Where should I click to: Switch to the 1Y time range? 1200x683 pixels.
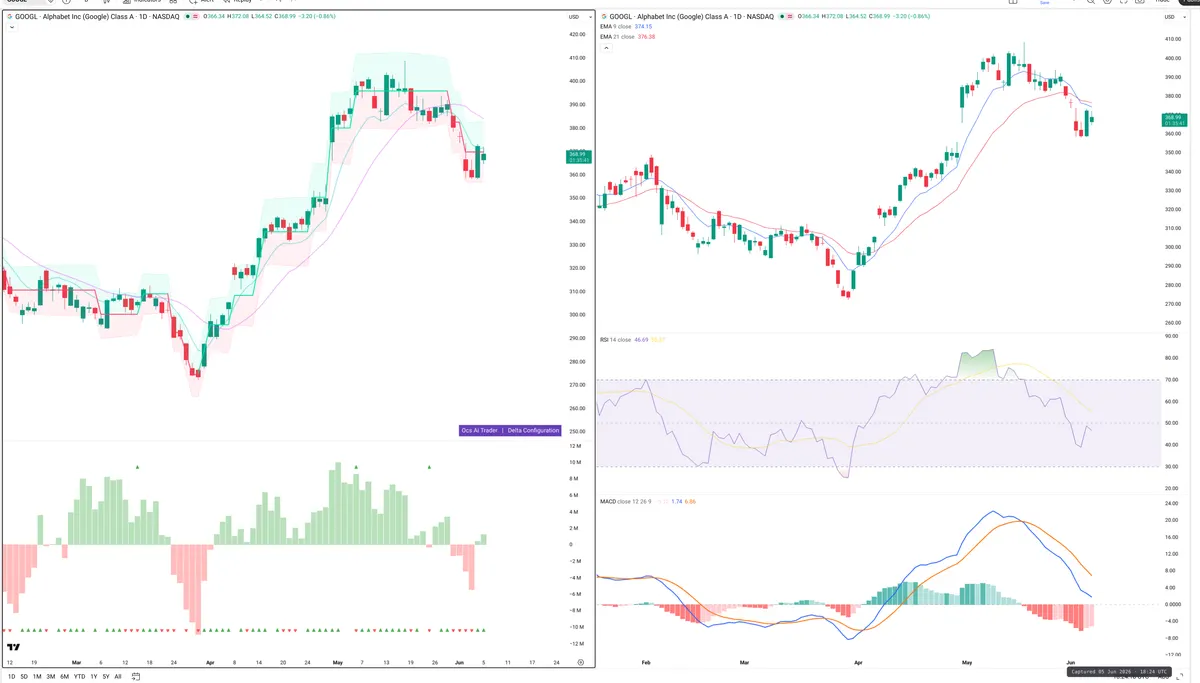tap(93, 677)
